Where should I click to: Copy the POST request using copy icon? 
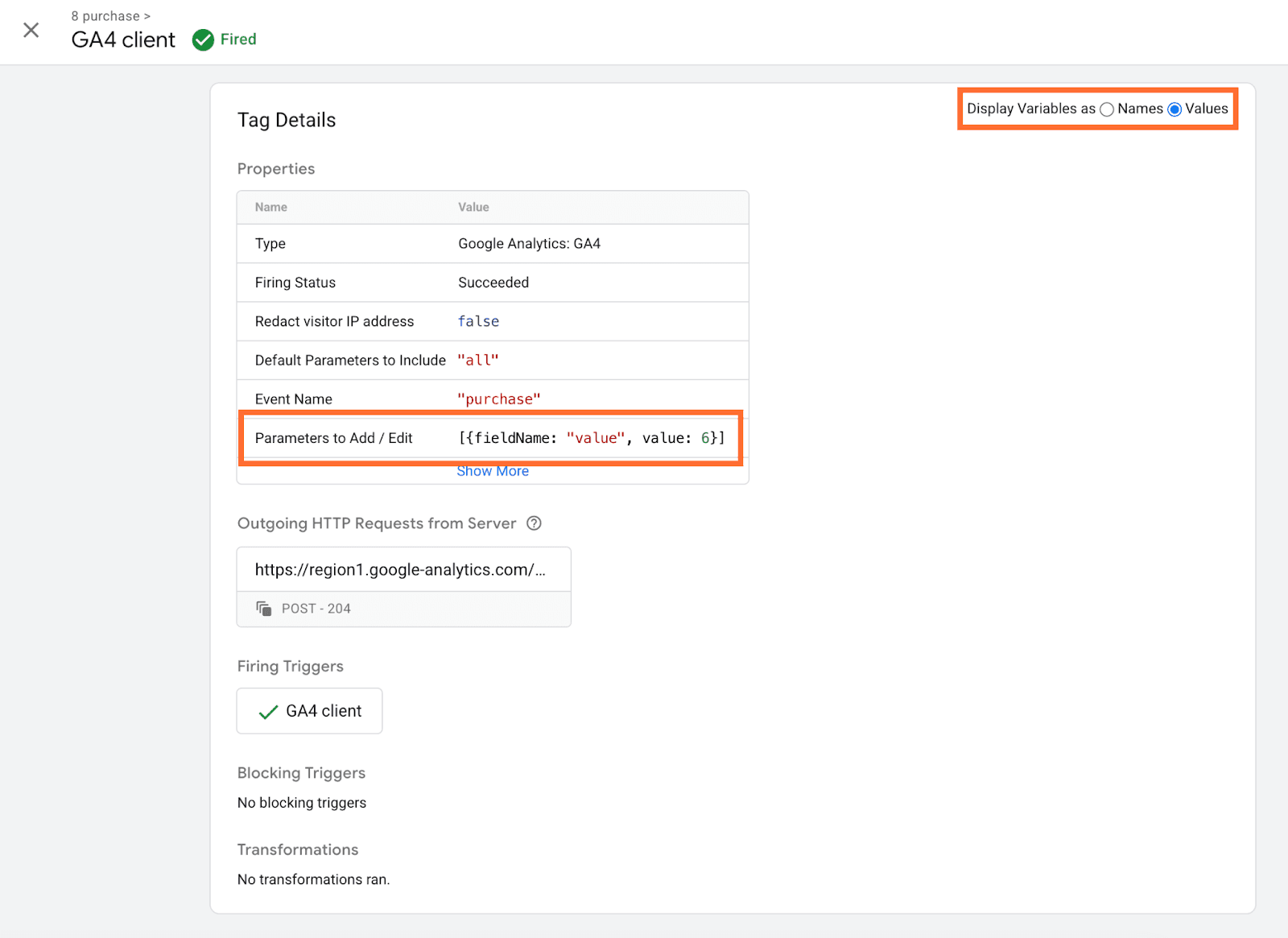pyautogui.click(x=263, y=609)
